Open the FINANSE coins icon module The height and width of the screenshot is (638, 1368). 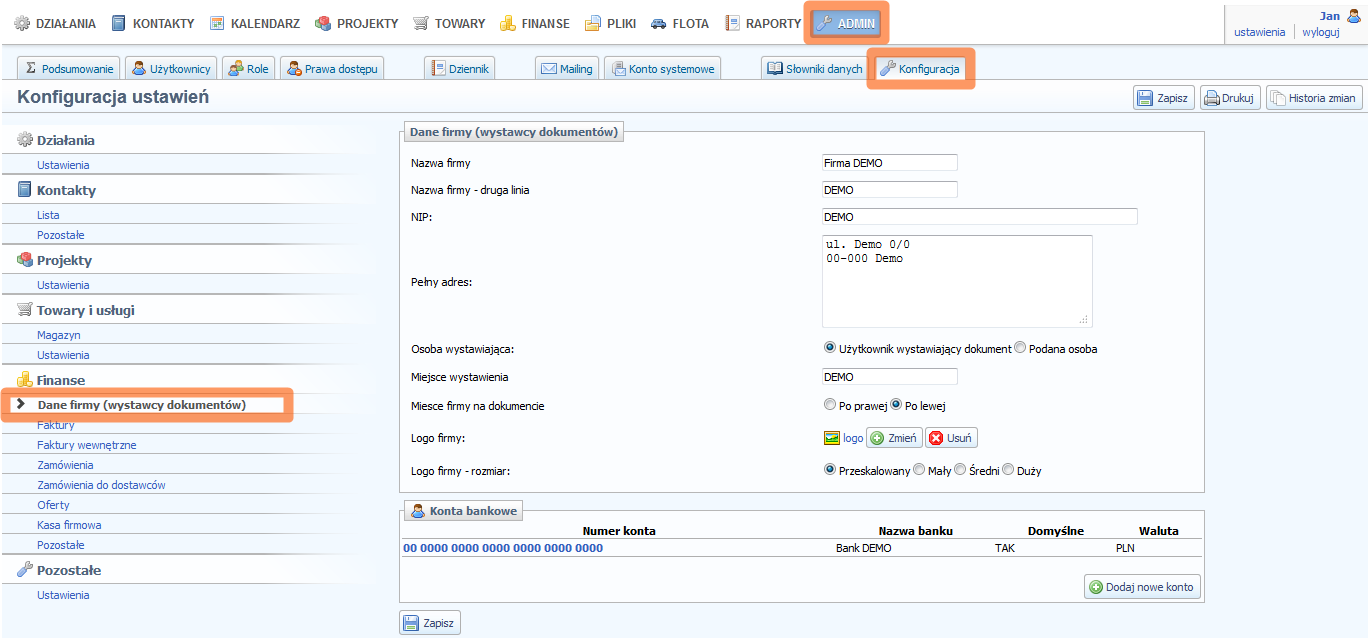coord(508,23)
